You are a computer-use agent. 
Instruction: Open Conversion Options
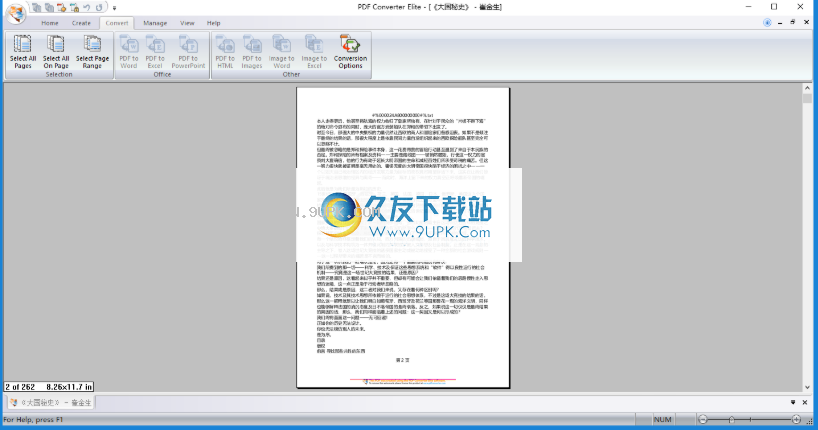pyautogui.click(x=351, y=52)
